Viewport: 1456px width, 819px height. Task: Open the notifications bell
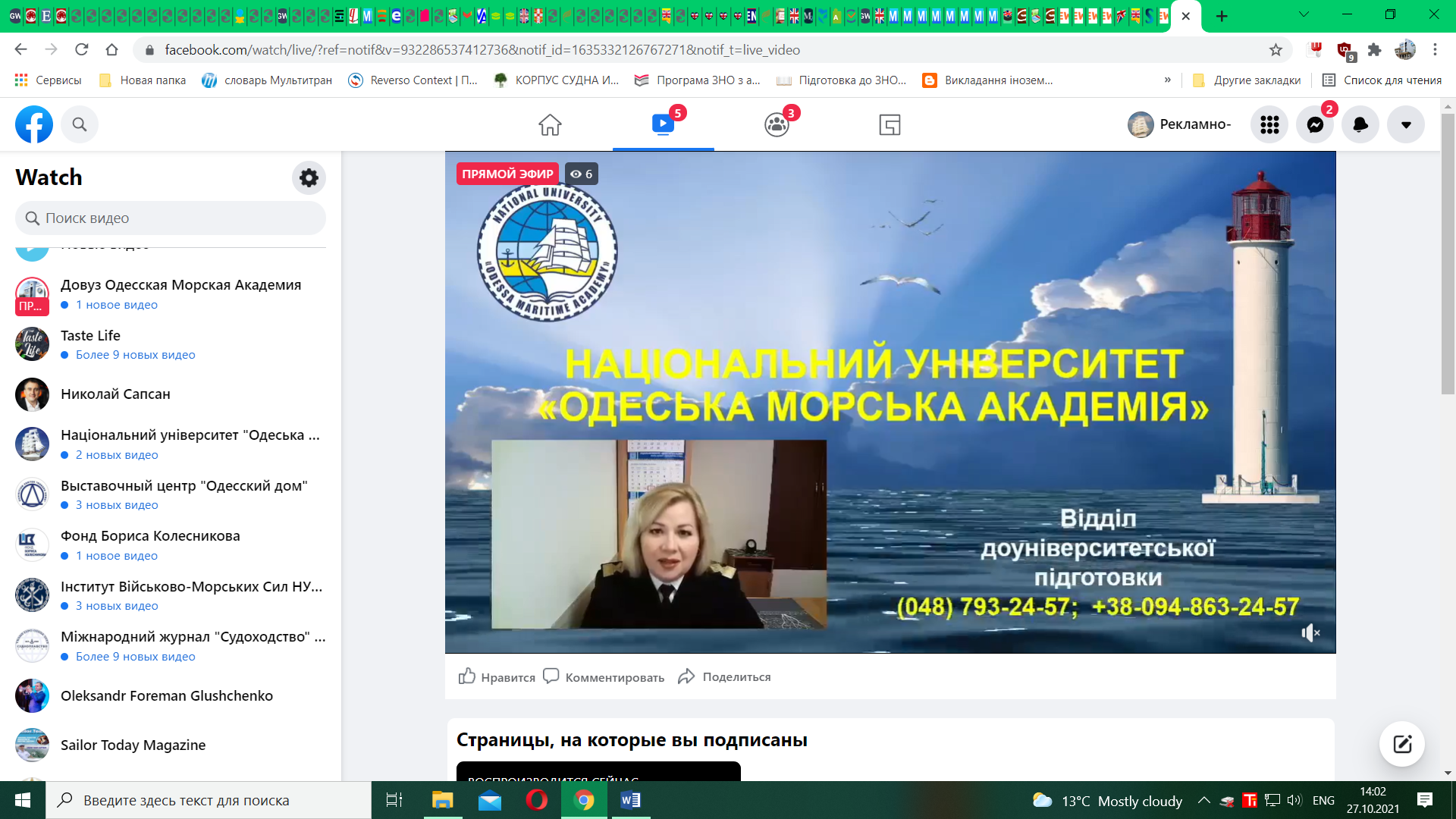tap(1360, 124)
